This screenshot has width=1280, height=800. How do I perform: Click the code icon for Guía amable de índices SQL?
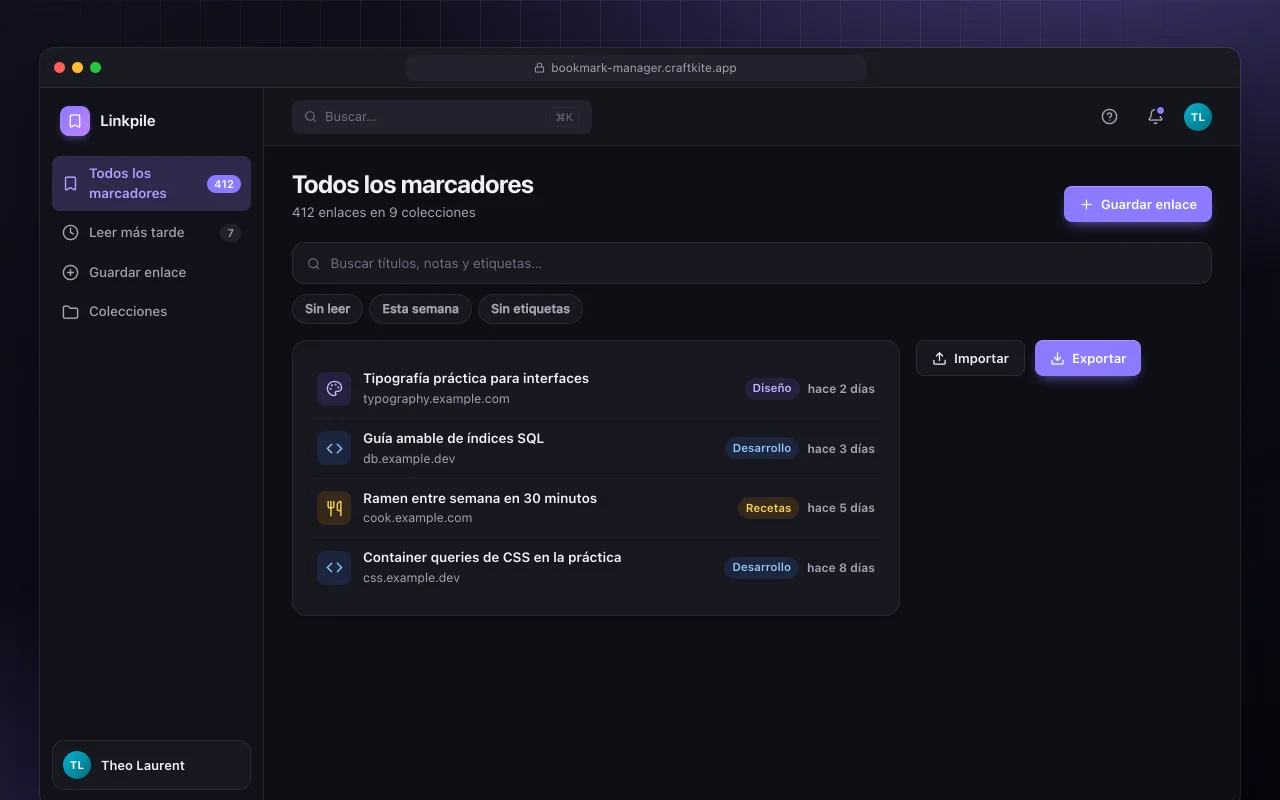pyautogui.click(x=334, y=448)
